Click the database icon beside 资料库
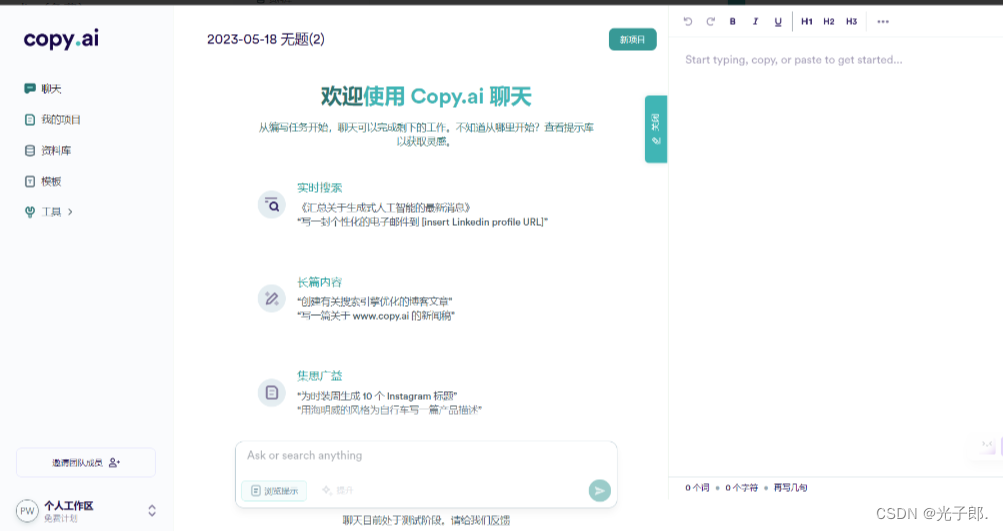The height and width of the screenshot is (531, 1003). point(29,150)
